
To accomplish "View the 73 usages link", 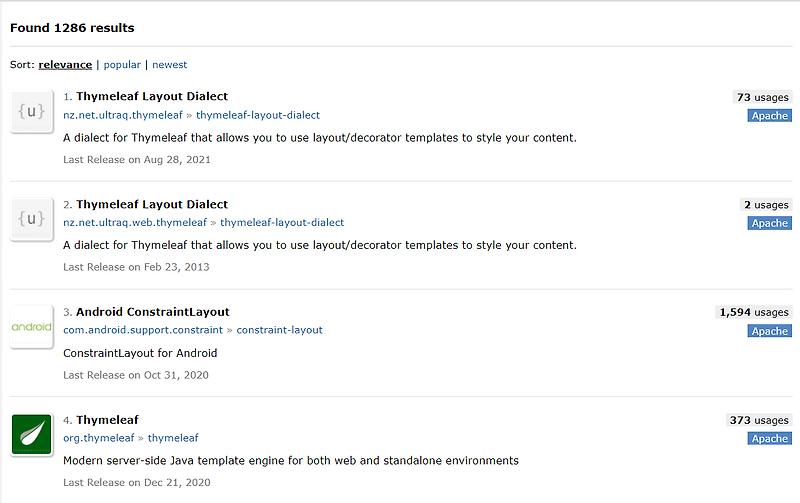I will [762, 97].
